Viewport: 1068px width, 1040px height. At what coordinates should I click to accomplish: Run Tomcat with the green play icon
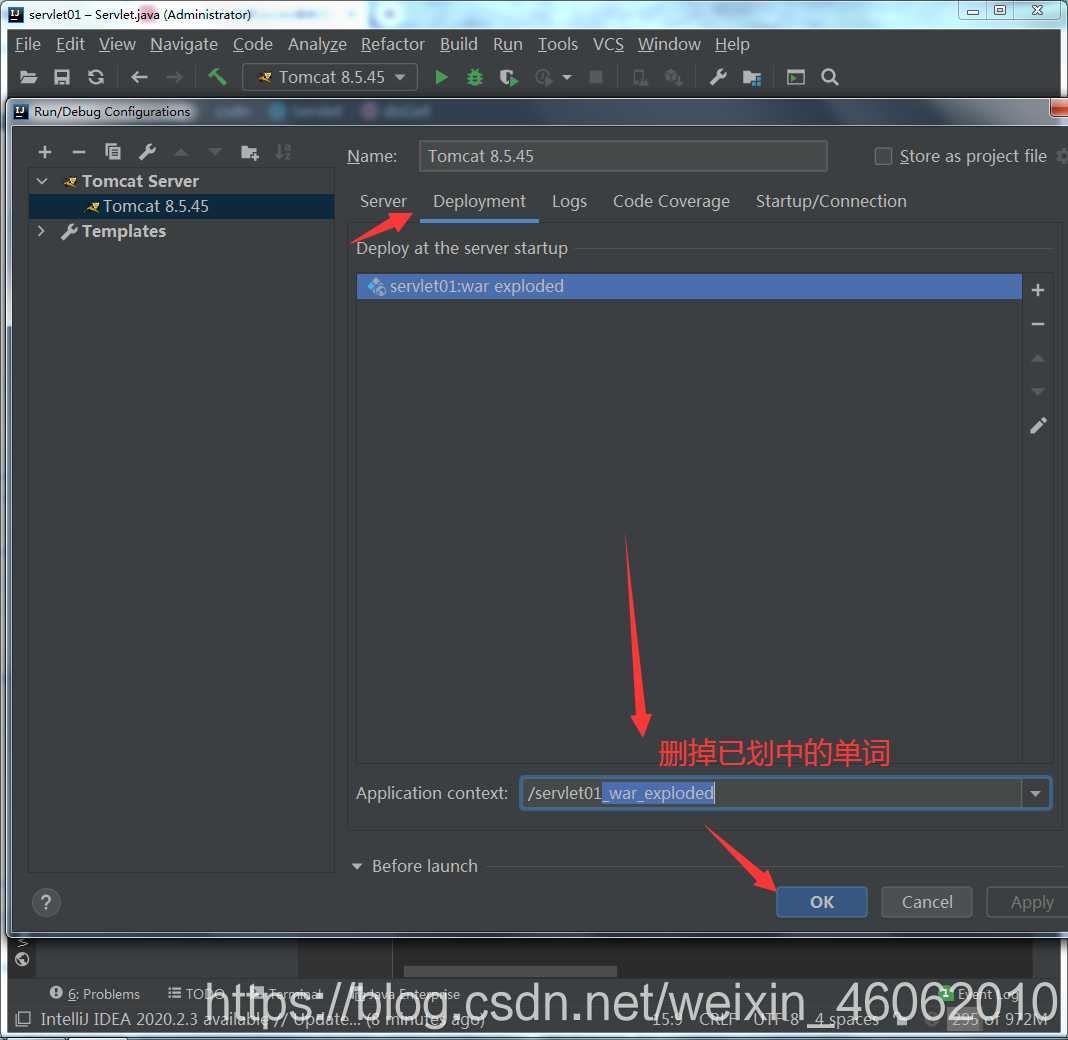441,77
